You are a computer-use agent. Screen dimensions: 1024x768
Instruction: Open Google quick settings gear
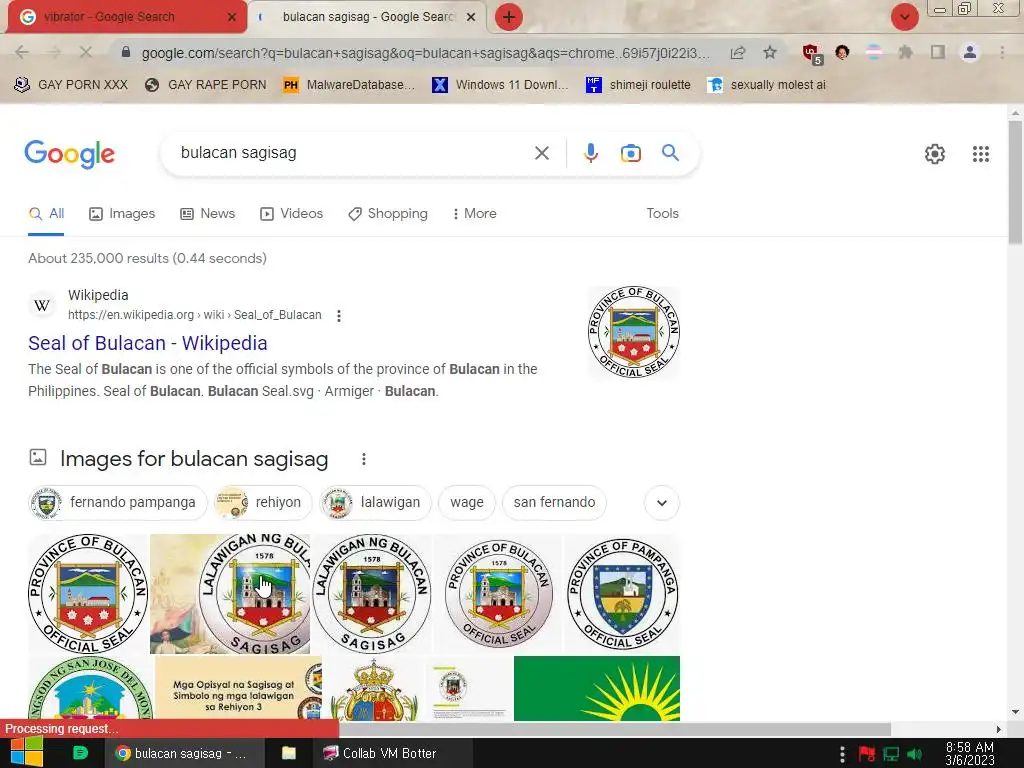(x=935, y=154)
